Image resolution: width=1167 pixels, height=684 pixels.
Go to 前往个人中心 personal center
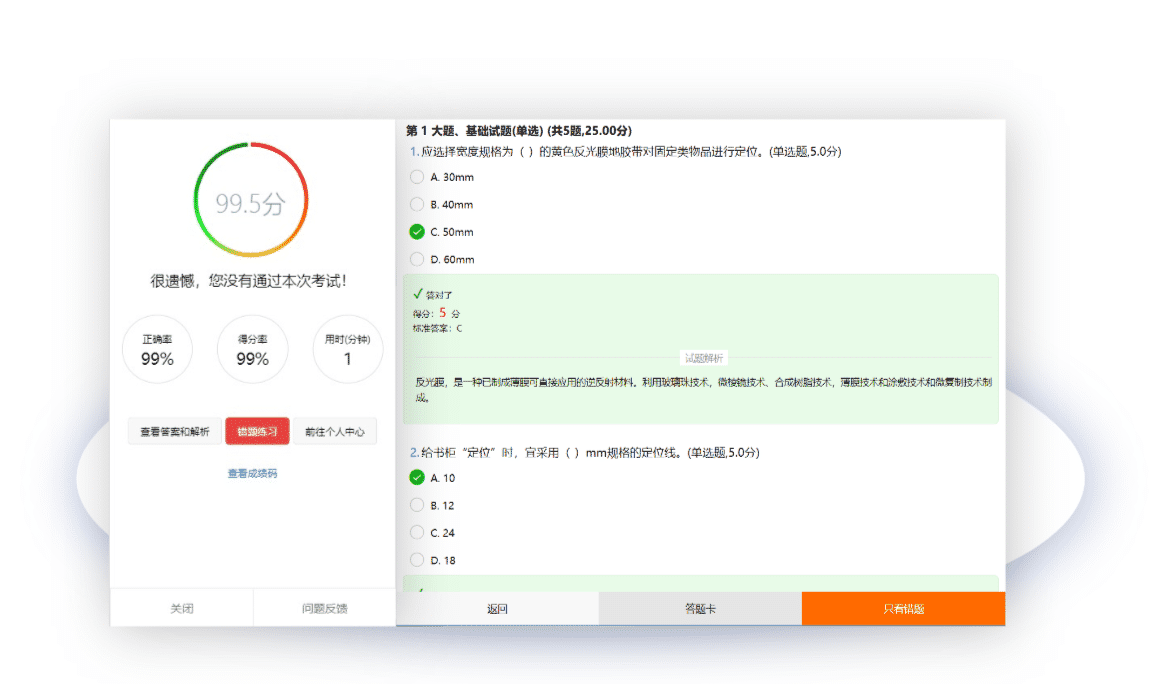point(335,432)
